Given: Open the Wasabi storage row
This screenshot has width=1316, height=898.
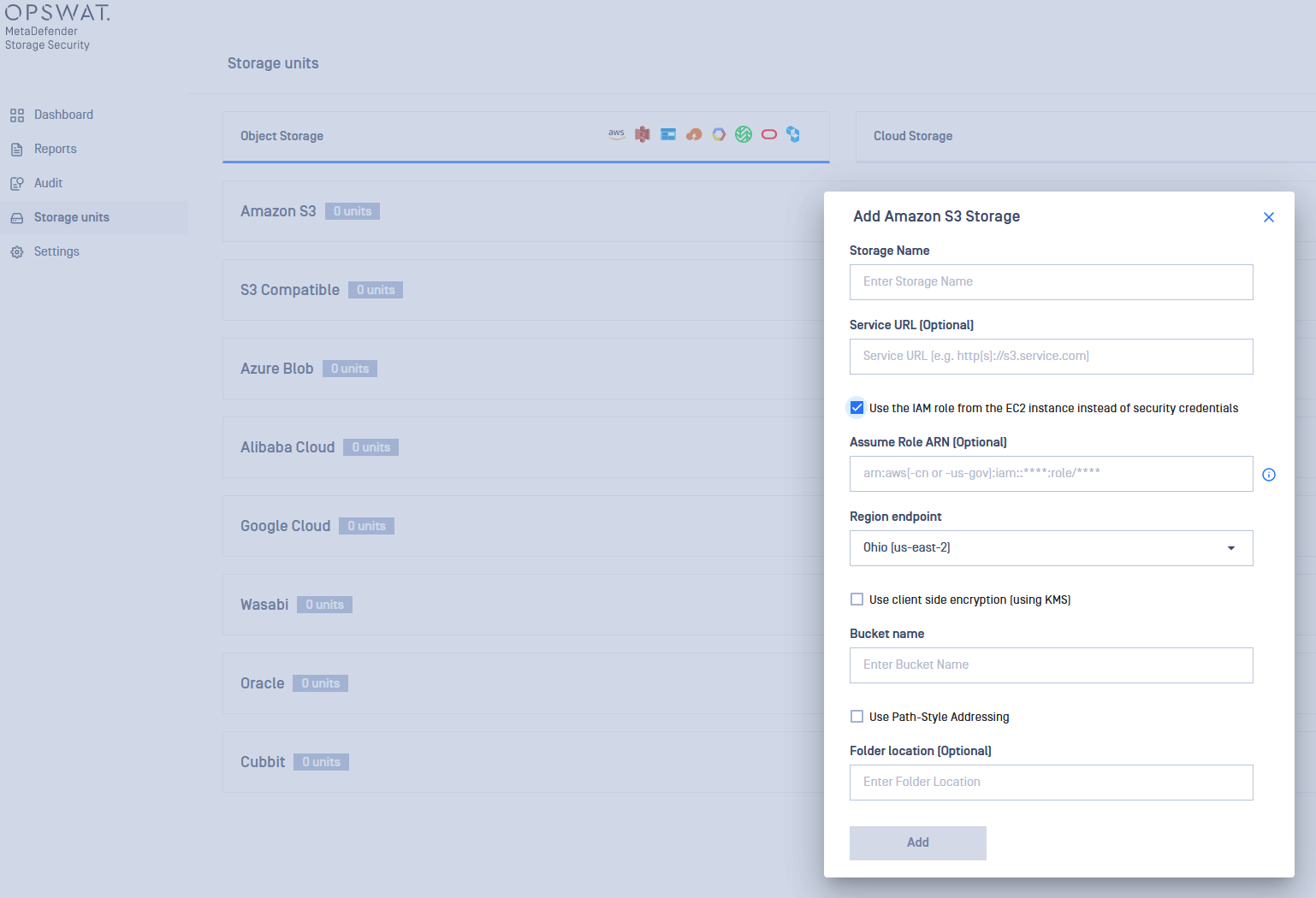Looking at the screenshot, I should [x=523, y=605].
